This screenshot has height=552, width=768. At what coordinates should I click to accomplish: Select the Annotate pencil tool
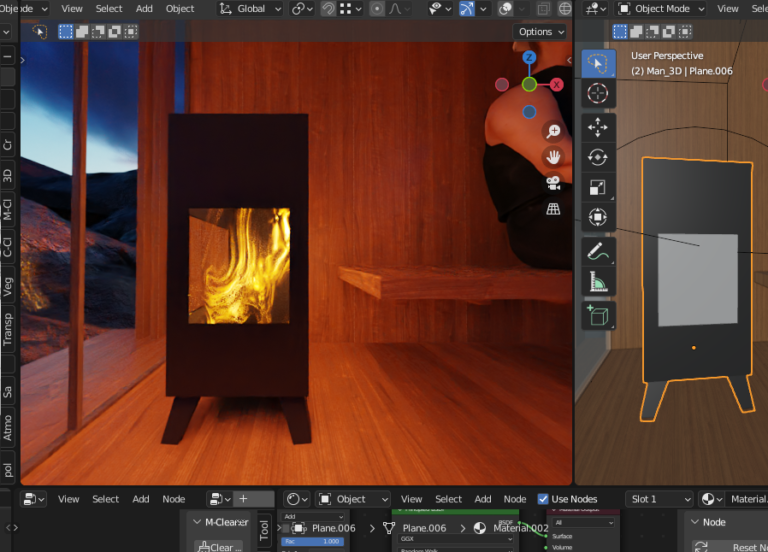pos(598,251)
